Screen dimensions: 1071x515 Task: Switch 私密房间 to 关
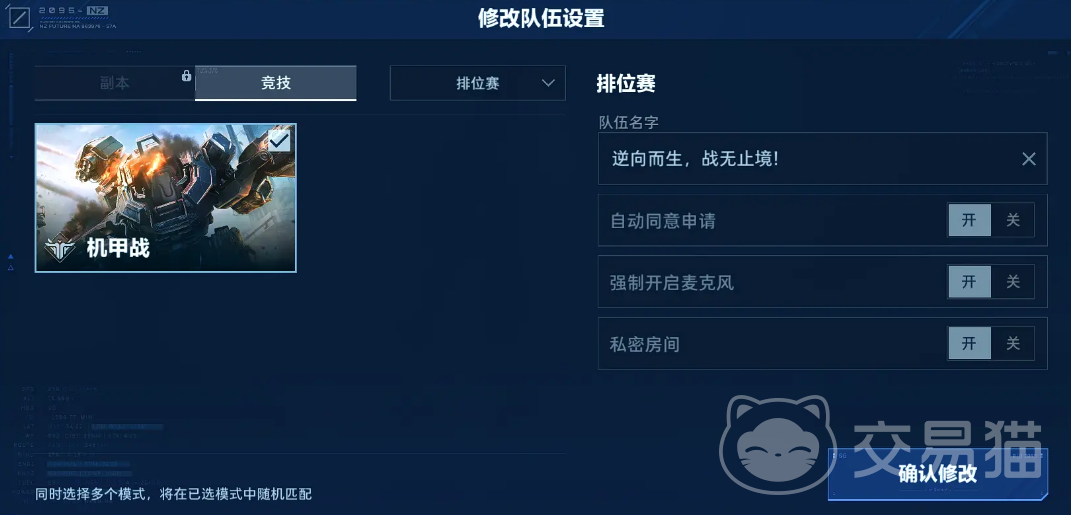point(1013,343)
